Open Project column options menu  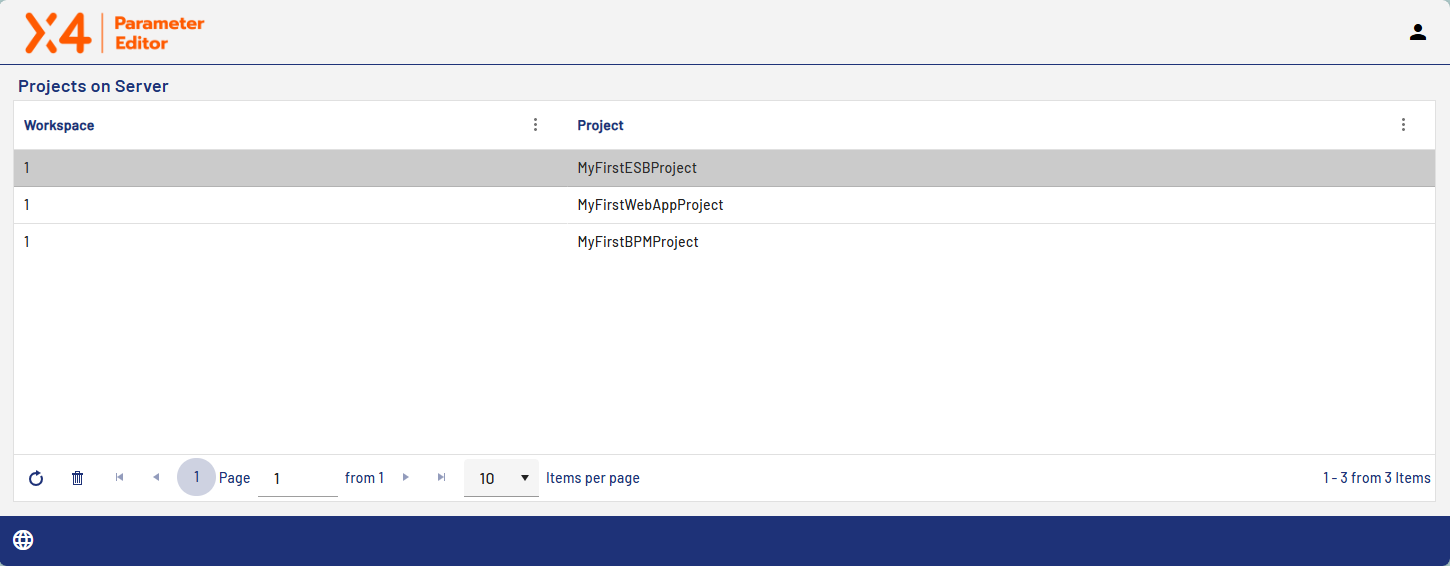(x=1403, y=125)
